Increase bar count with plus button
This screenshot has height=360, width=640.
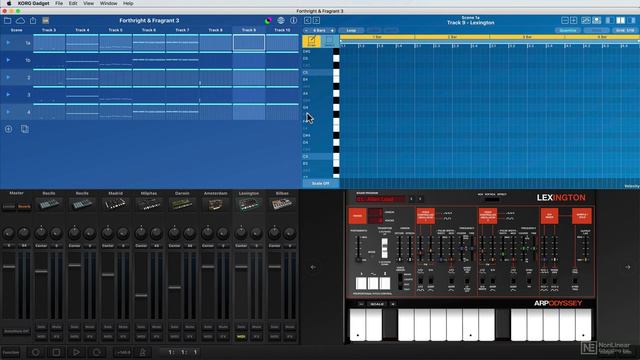tap(332, 30)
